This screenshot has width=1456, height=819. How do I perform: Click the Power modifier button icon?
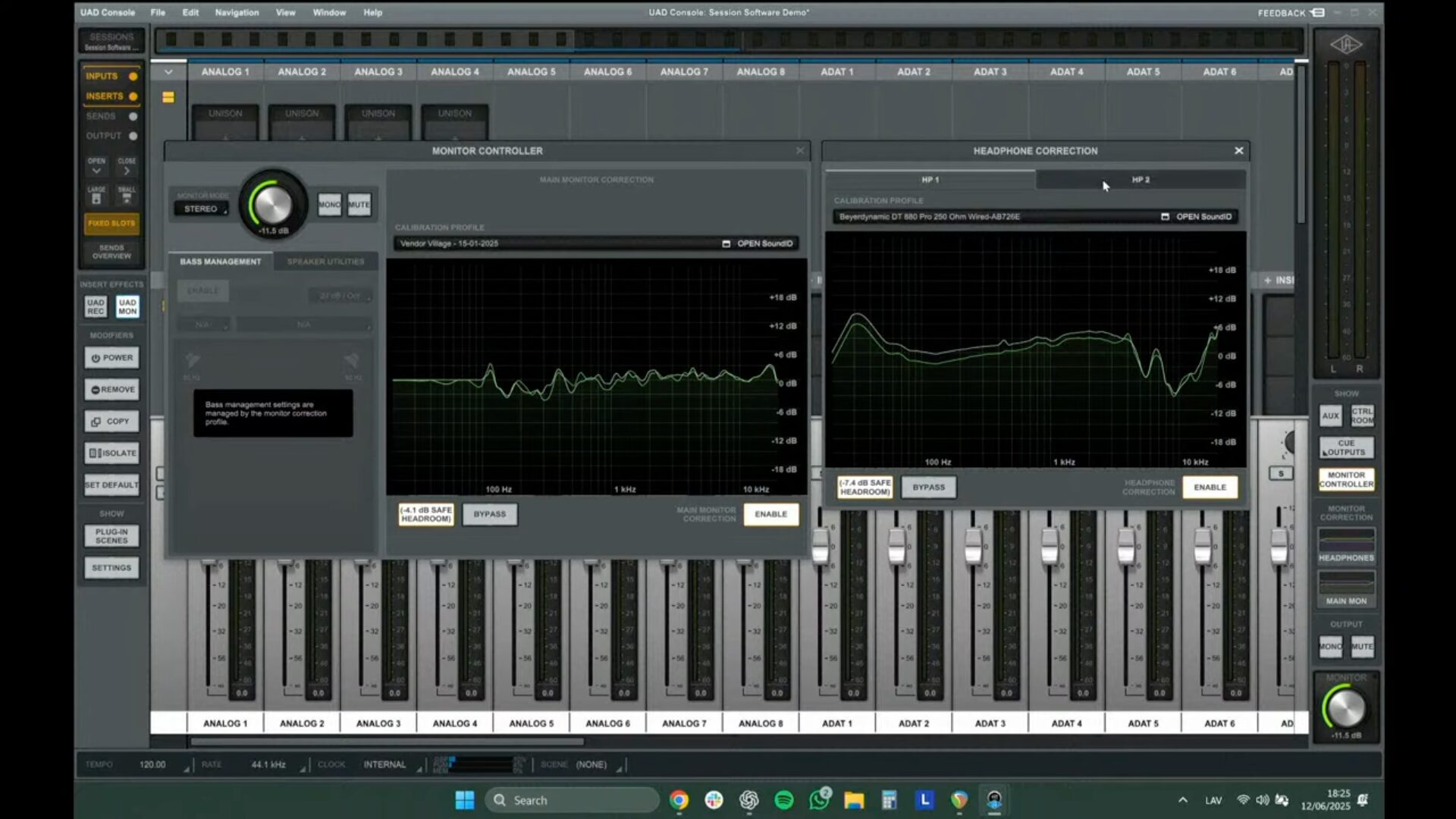(x=111, y=358)
